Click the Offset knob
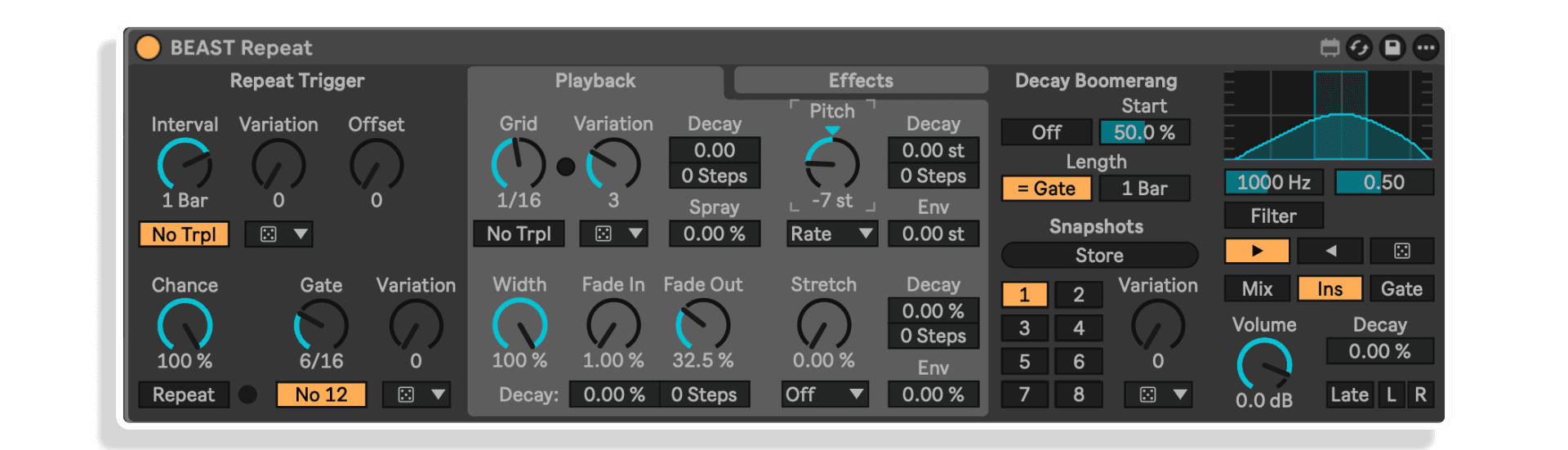The image size is (1568, 450). coord(376,165)
